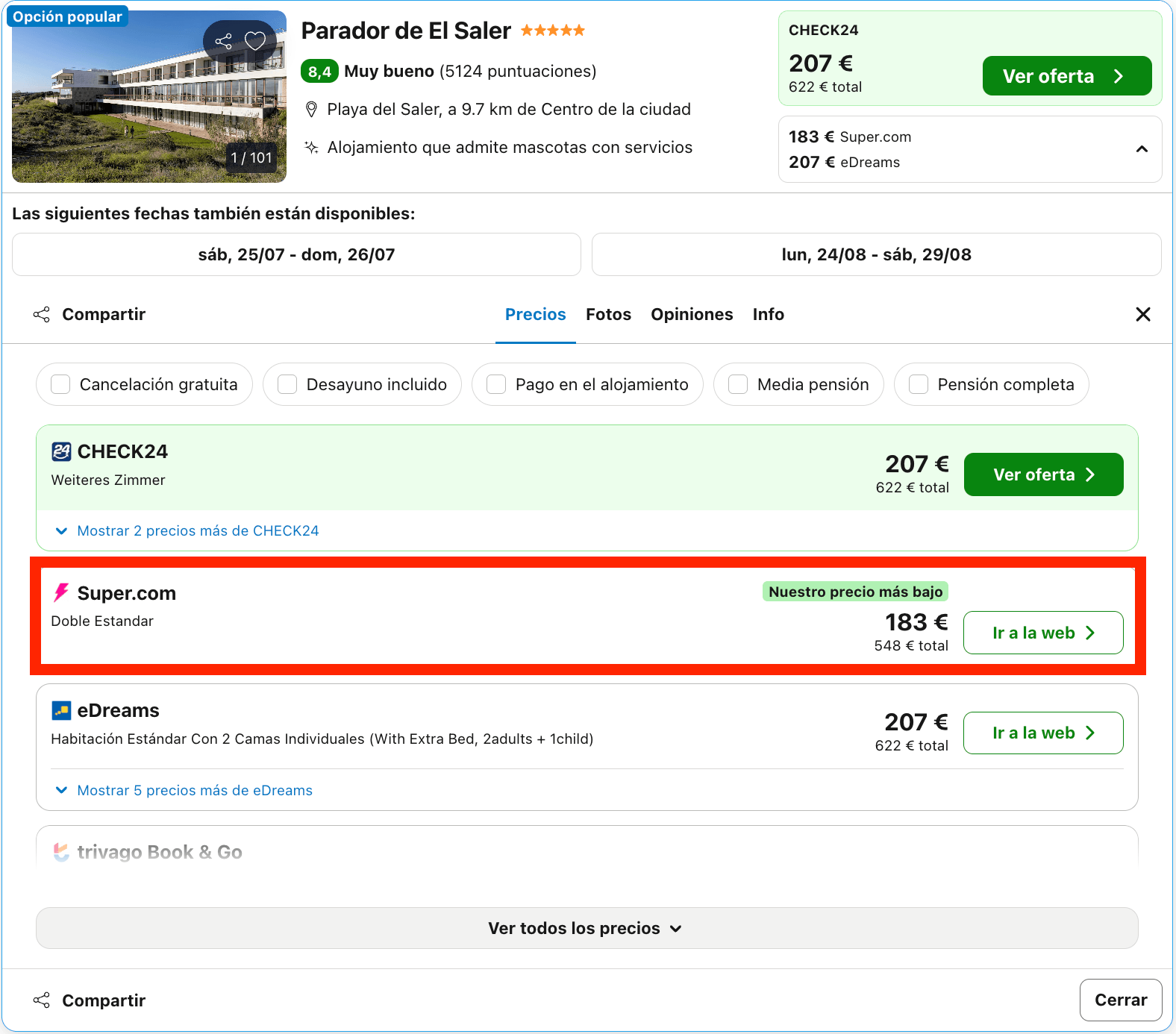Open the Fotos tab
This screenshot has height=1034, width=1176.
(x=608, y=315)
